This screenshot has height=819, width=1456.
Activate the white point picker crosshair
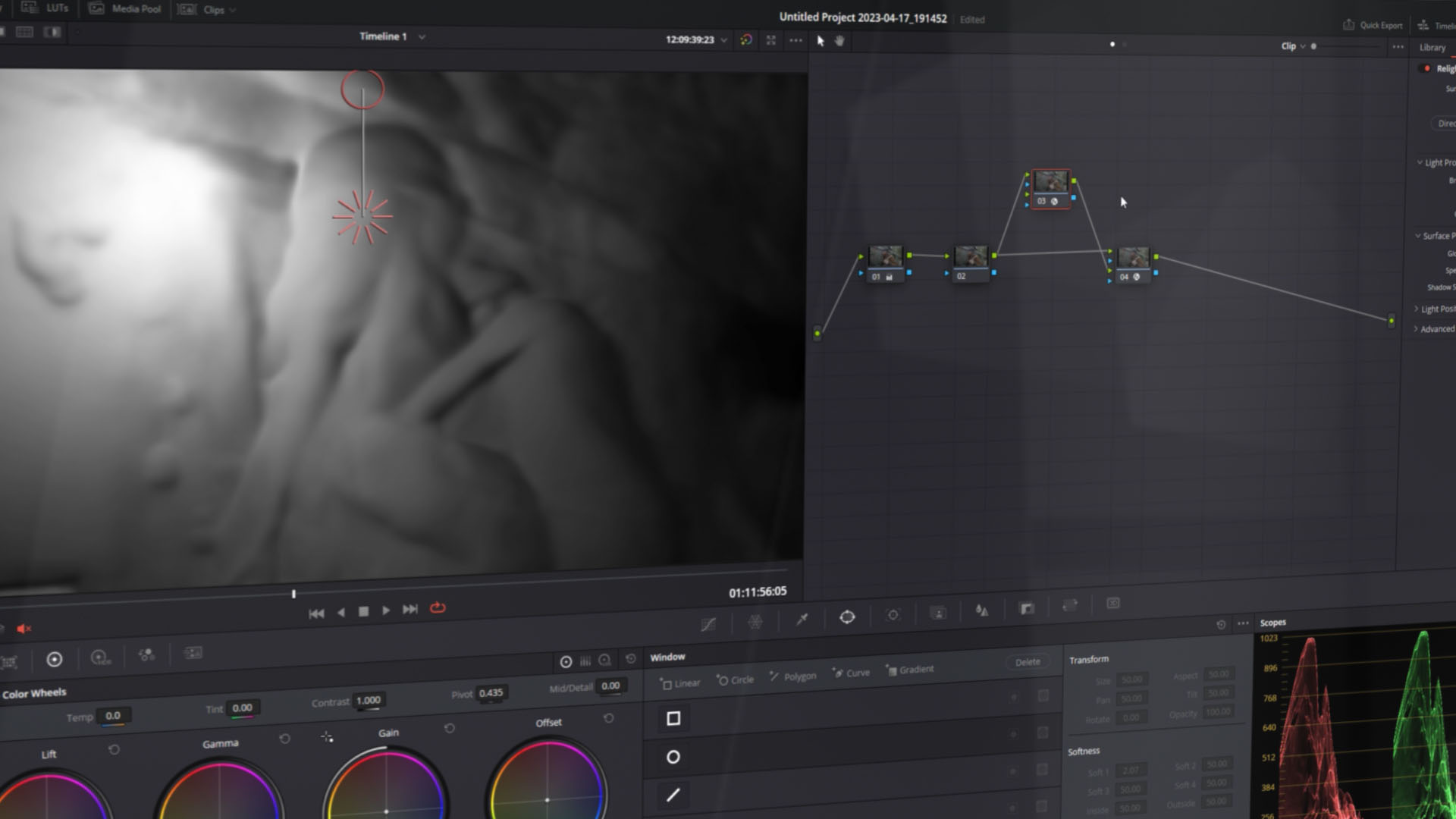327,737
